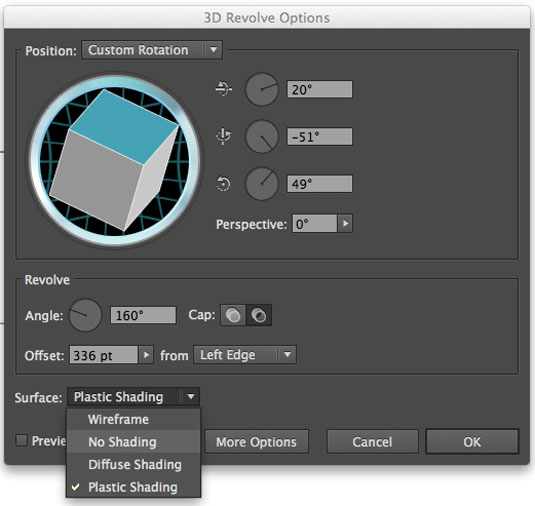Click the Z-axis rotation icon

pos(223,184)
